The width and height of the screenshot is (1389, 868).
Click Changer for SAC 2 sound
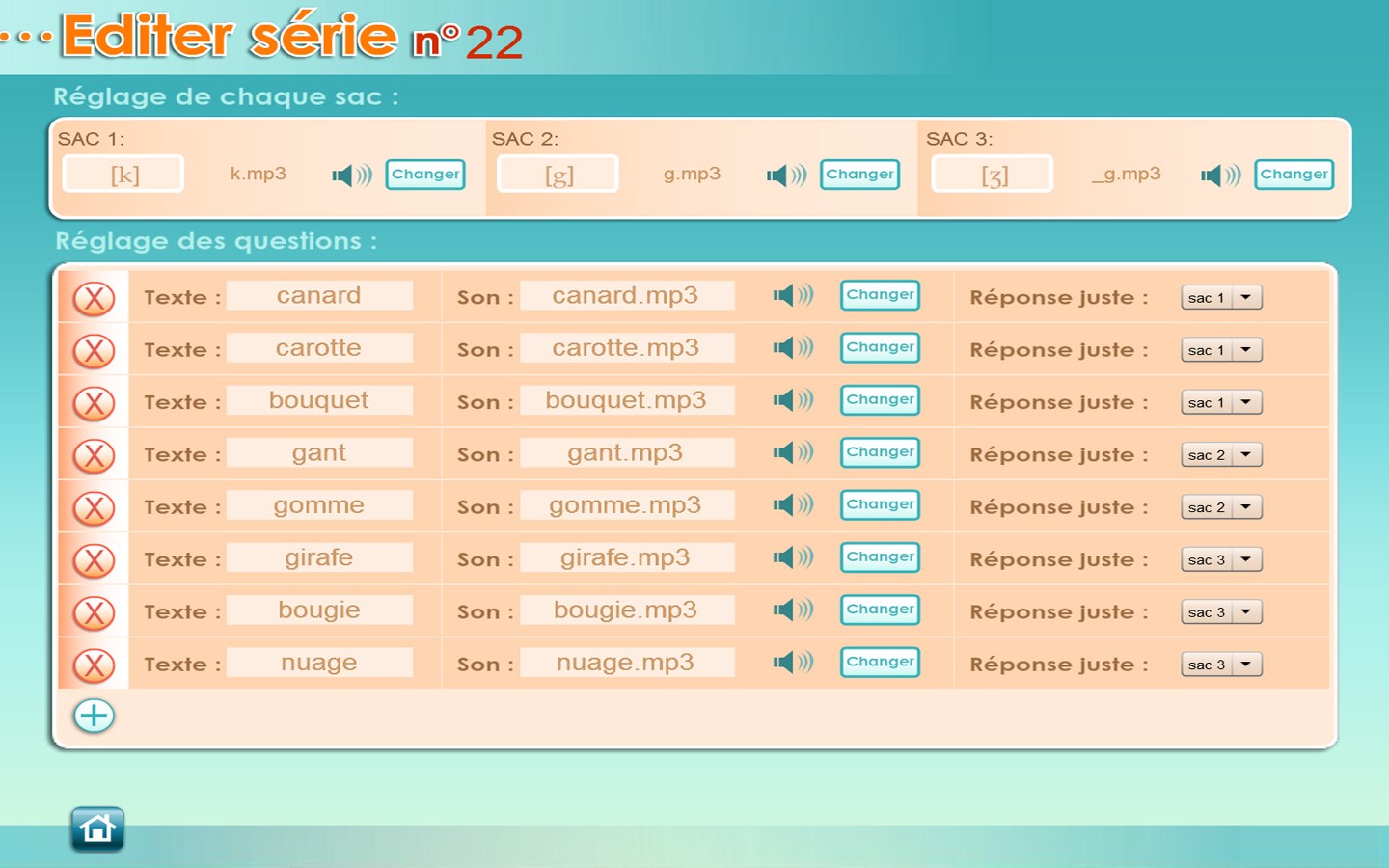pyautogui.click(x=860, y=175)
